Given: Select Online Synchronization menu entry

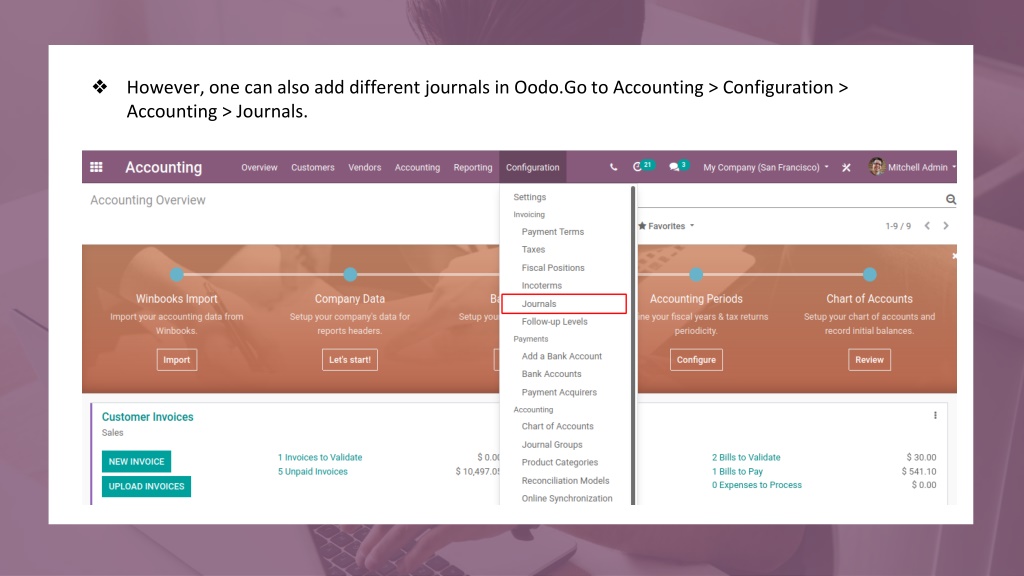Looking at the screenshot, I should tap(567, 498).
